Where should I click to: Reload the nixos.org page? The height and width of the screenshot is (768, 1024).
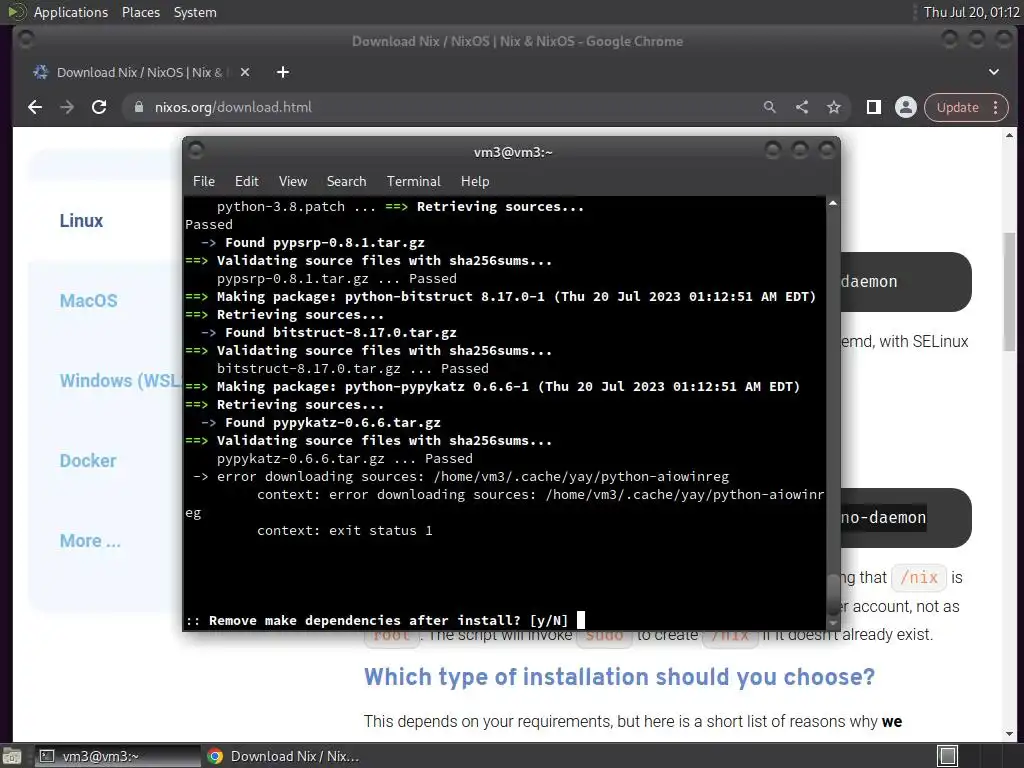click(x=99, y=107)
